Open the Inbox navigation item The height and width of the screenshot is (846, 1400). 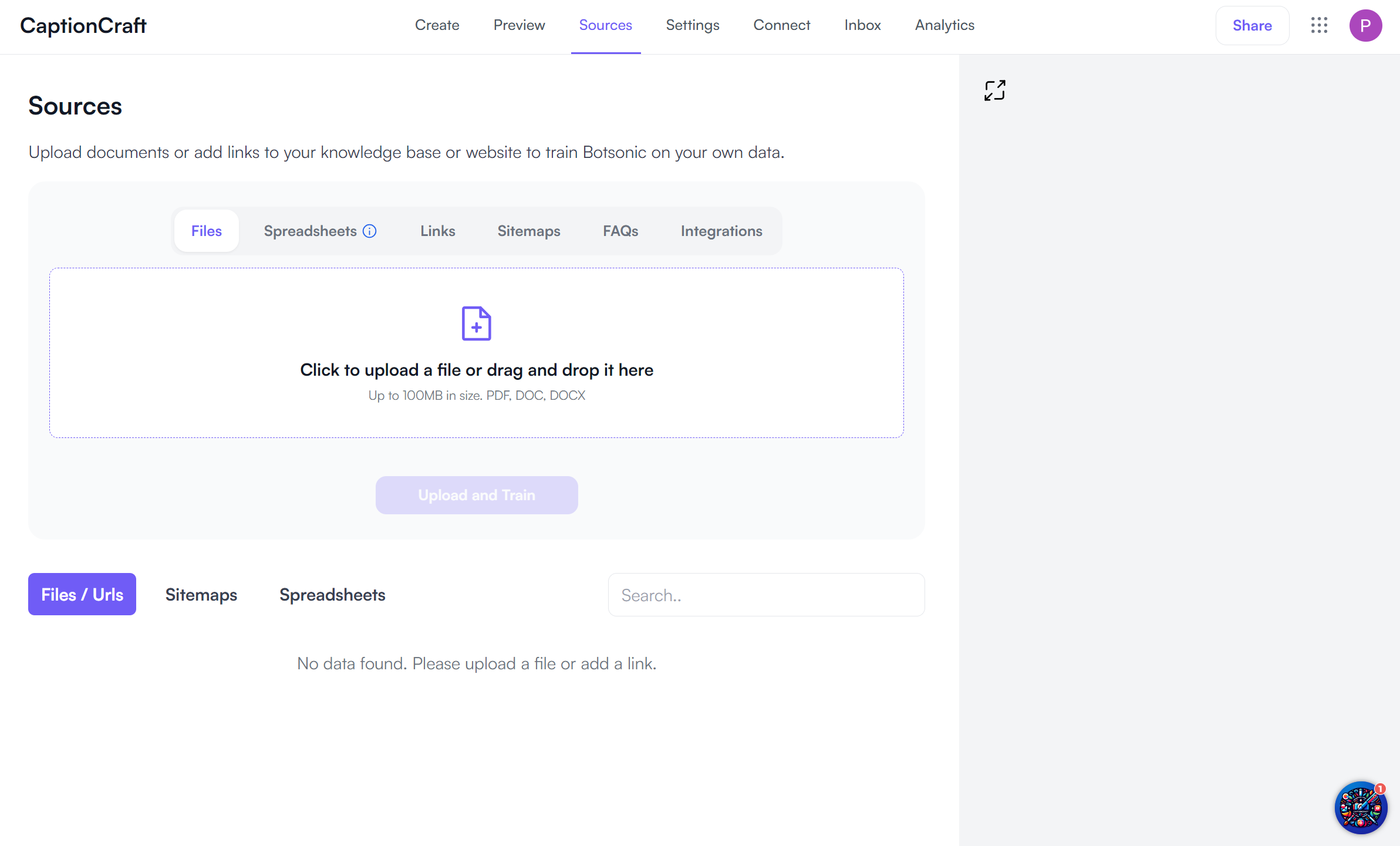click(862, 25)
